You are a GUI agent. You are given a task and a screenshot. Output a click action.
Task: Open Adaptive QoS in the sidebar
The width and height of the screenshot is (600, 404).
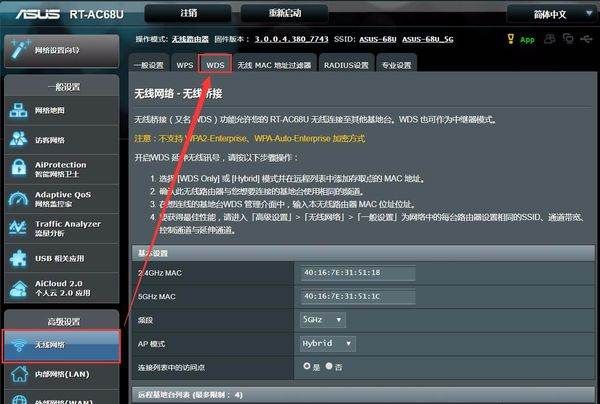pyautogui.click(x=60, y=199)
